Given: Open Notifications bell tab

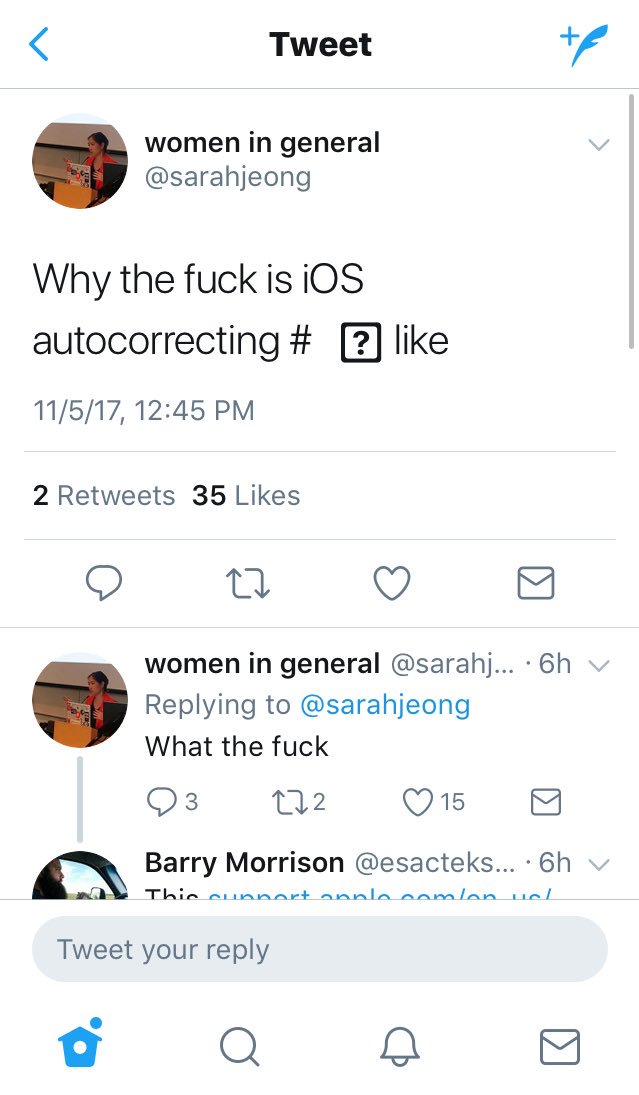Looking at the screenshot, I should 399,1047.
